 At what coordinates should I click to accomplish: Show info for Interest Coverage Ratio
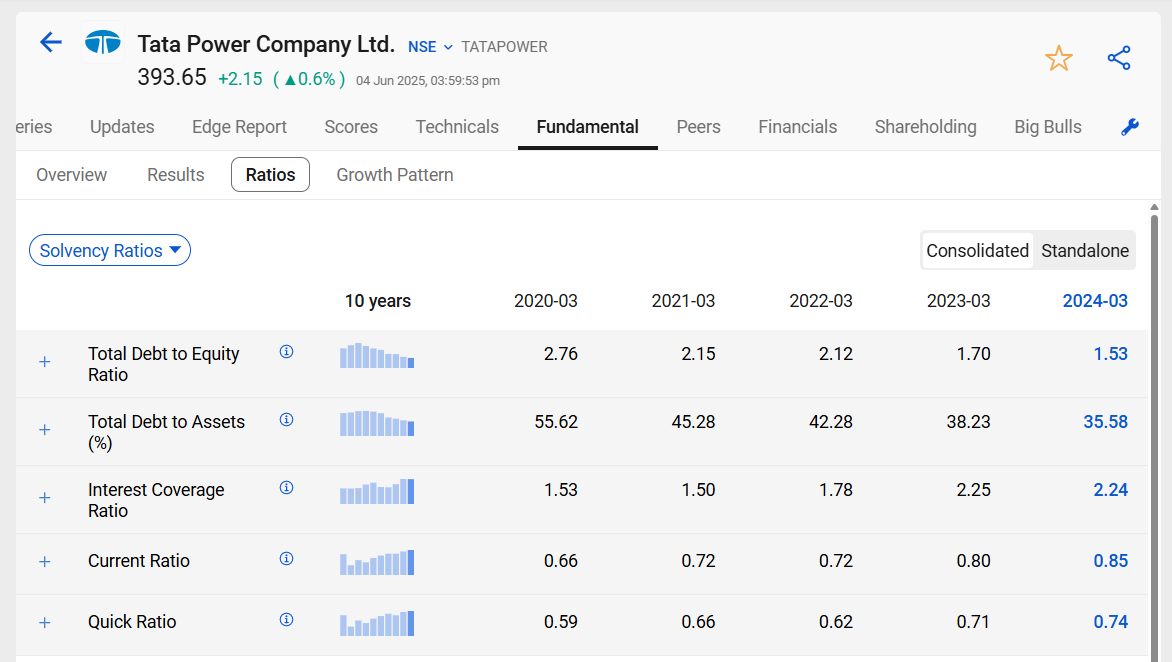(x=286, y=487)
